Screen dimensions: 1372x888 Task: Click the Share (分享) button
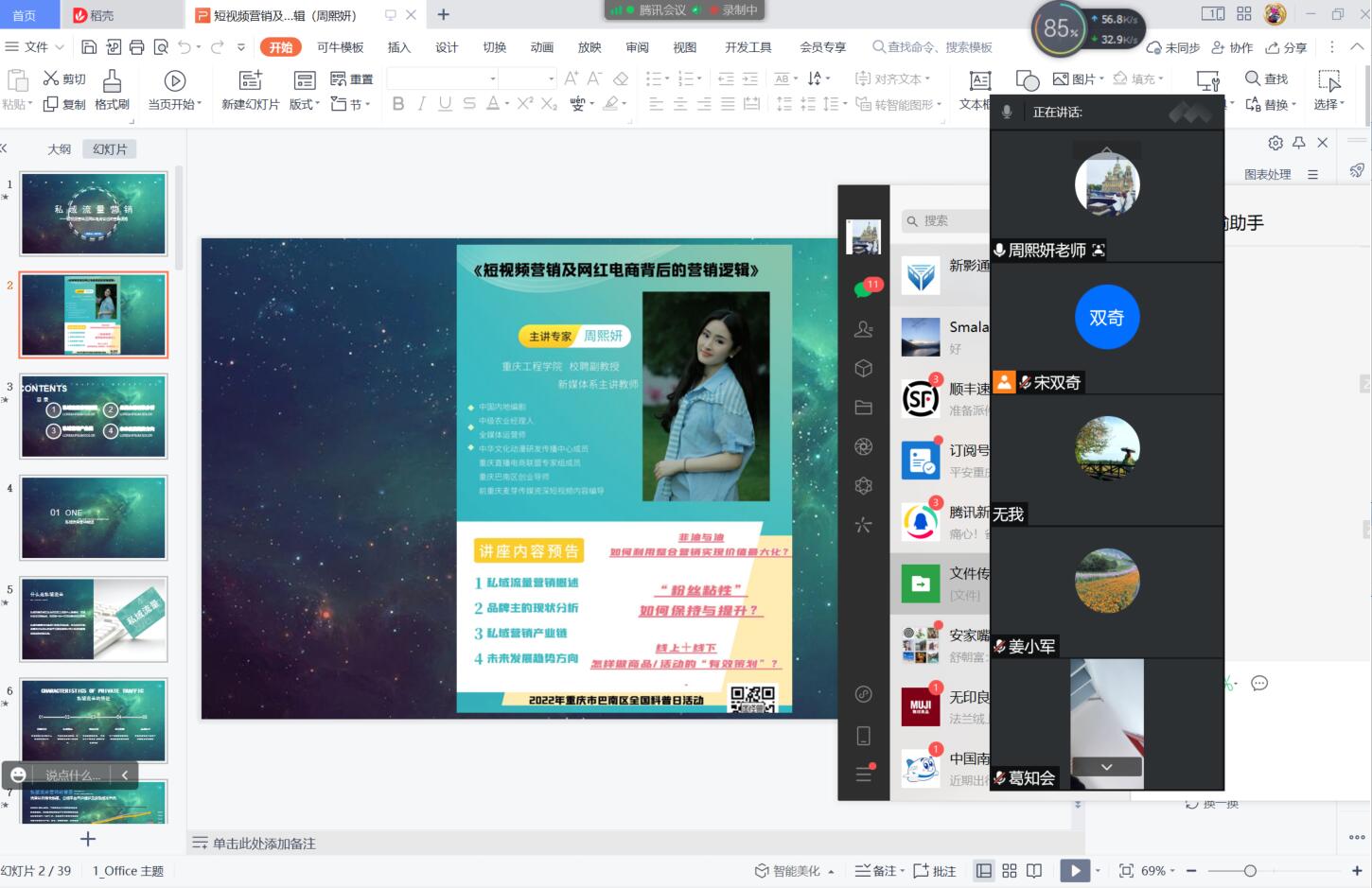click(1287, 47)
